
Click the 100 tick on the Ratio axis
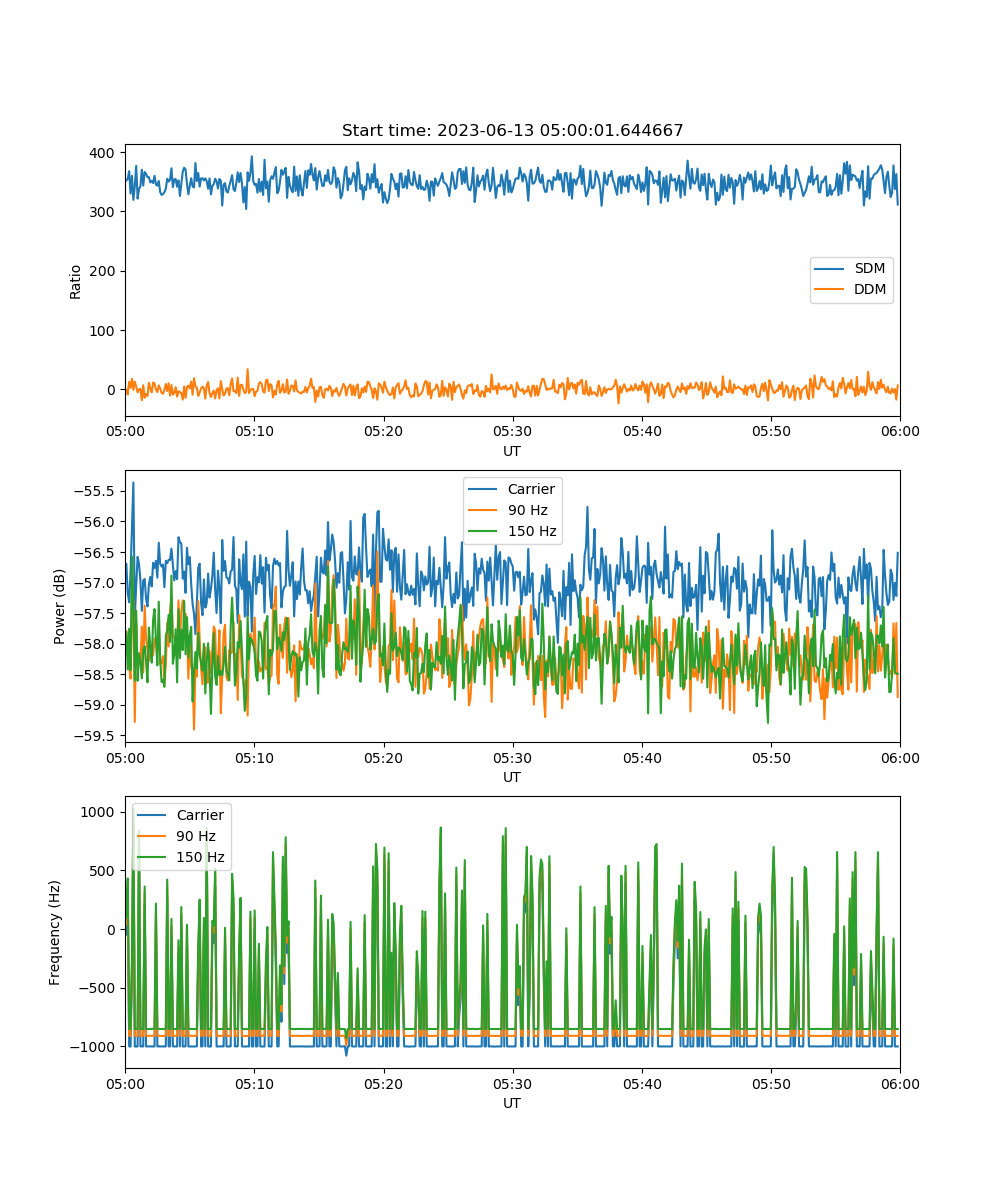pyautogui.click(x=104, y=330)
